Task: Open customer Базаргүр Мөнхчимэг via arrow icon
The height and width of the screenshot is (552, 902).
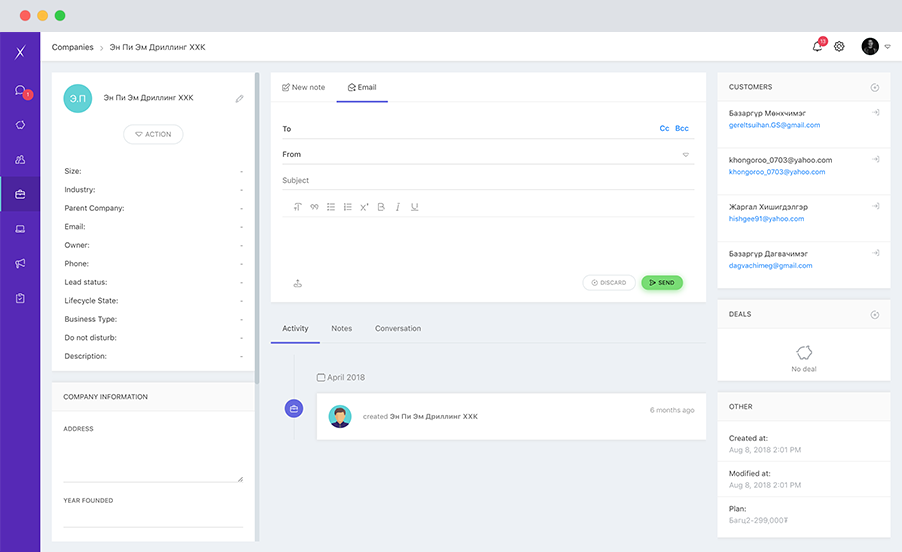Action: click(x=875, y=113)
